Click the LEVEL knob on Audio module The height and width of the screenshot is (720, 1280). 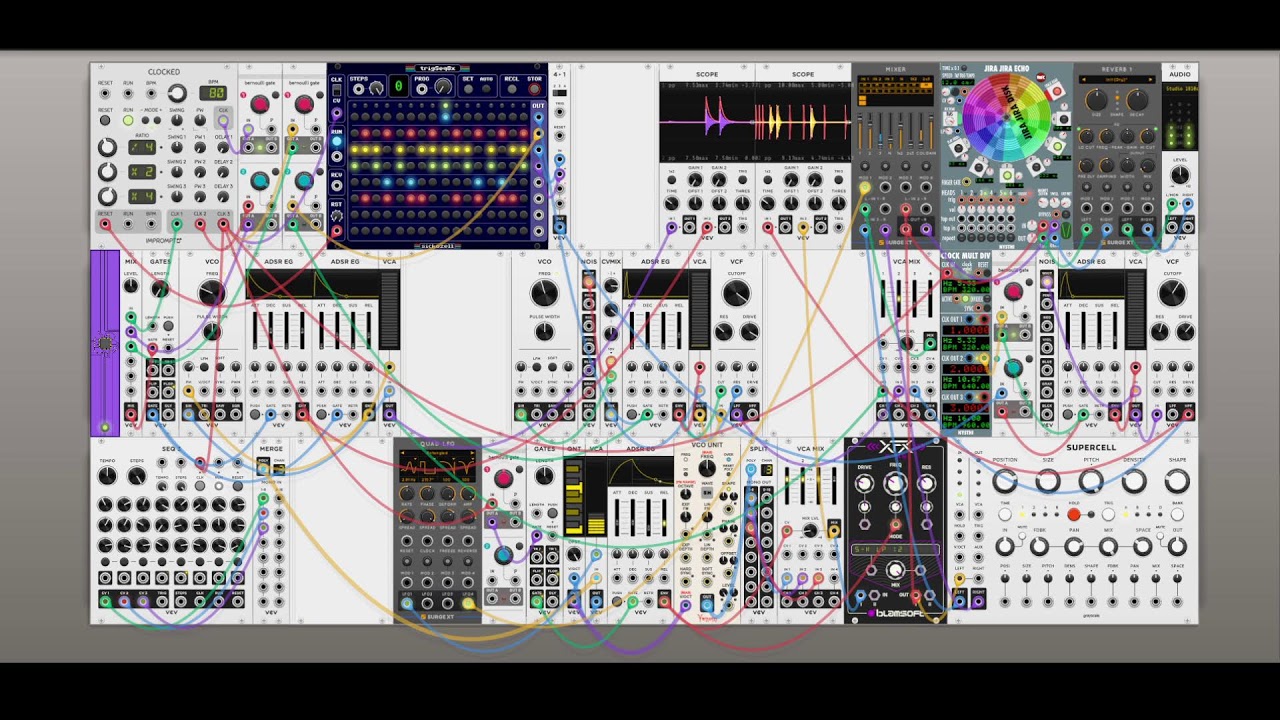(1180, 175)
